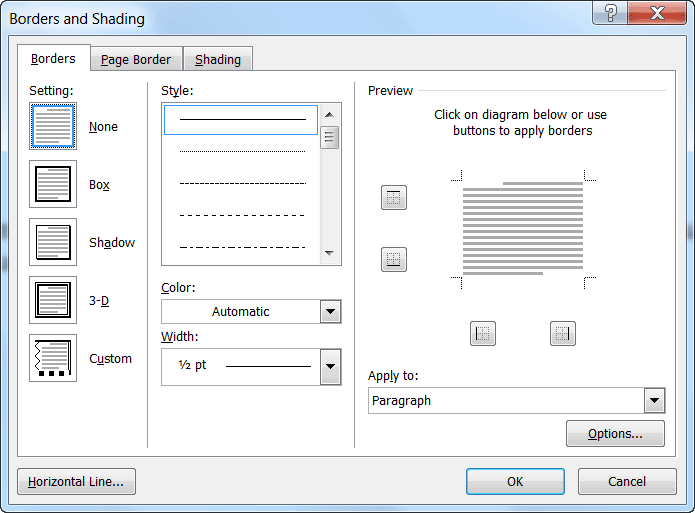Toggle the left border preview button
Image resolution: width=695 pixels, height=513 pixels.
483,333
